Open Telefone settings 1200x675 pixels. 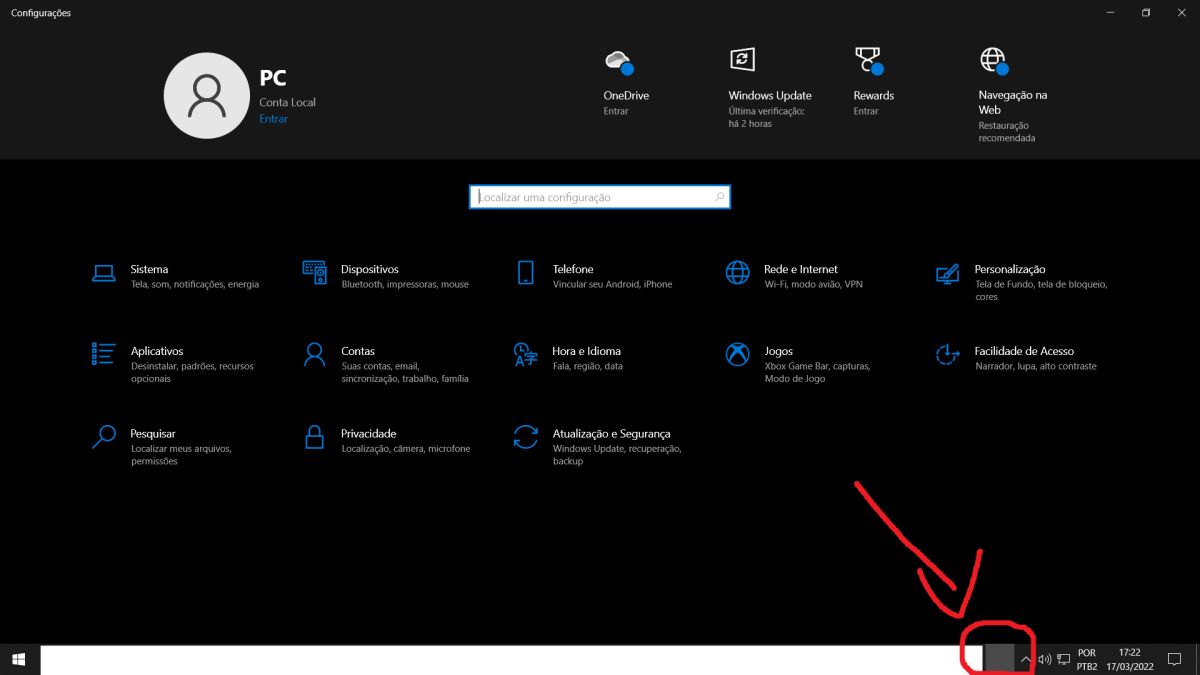[595, 276]
